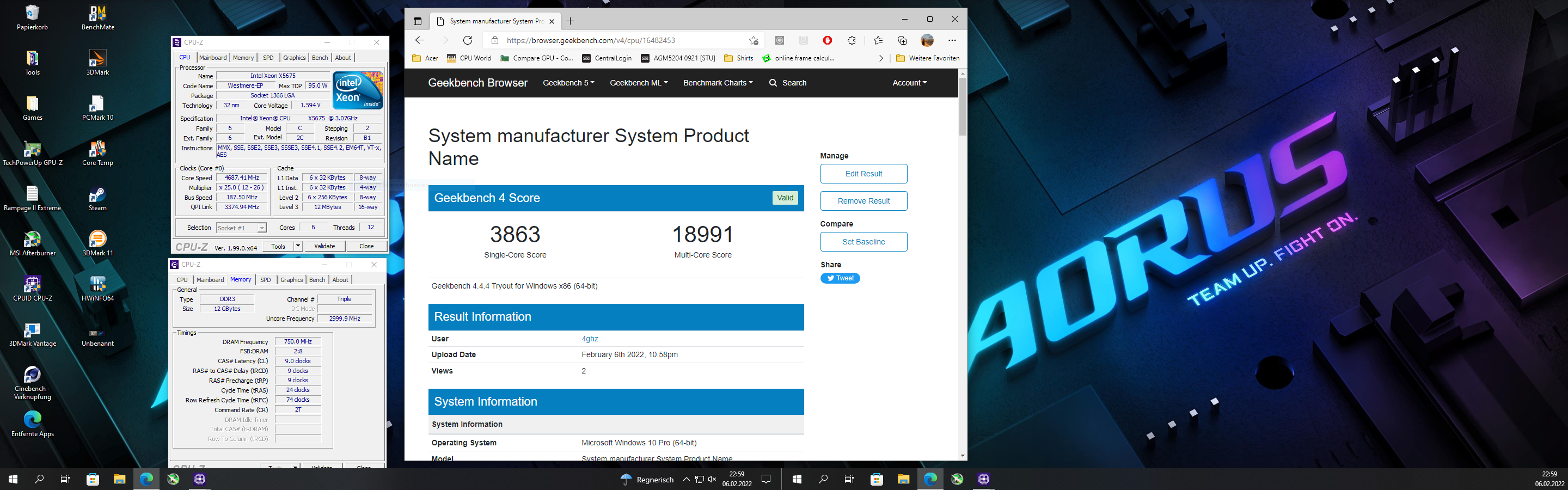Click the Remove Result button
Image resolution: width=1568 pixels, height=490 pixels.
click(x=863, y=201)
